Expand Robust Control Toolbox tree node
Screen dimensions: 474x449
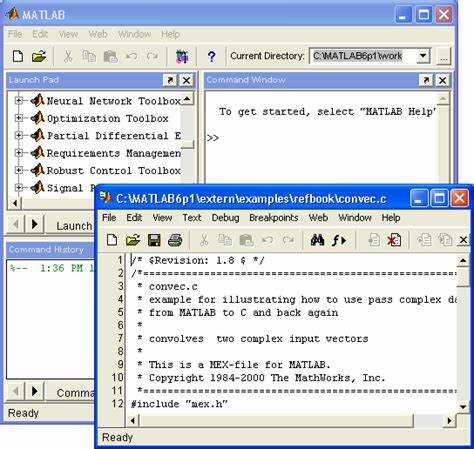click(x=19, y=170)
